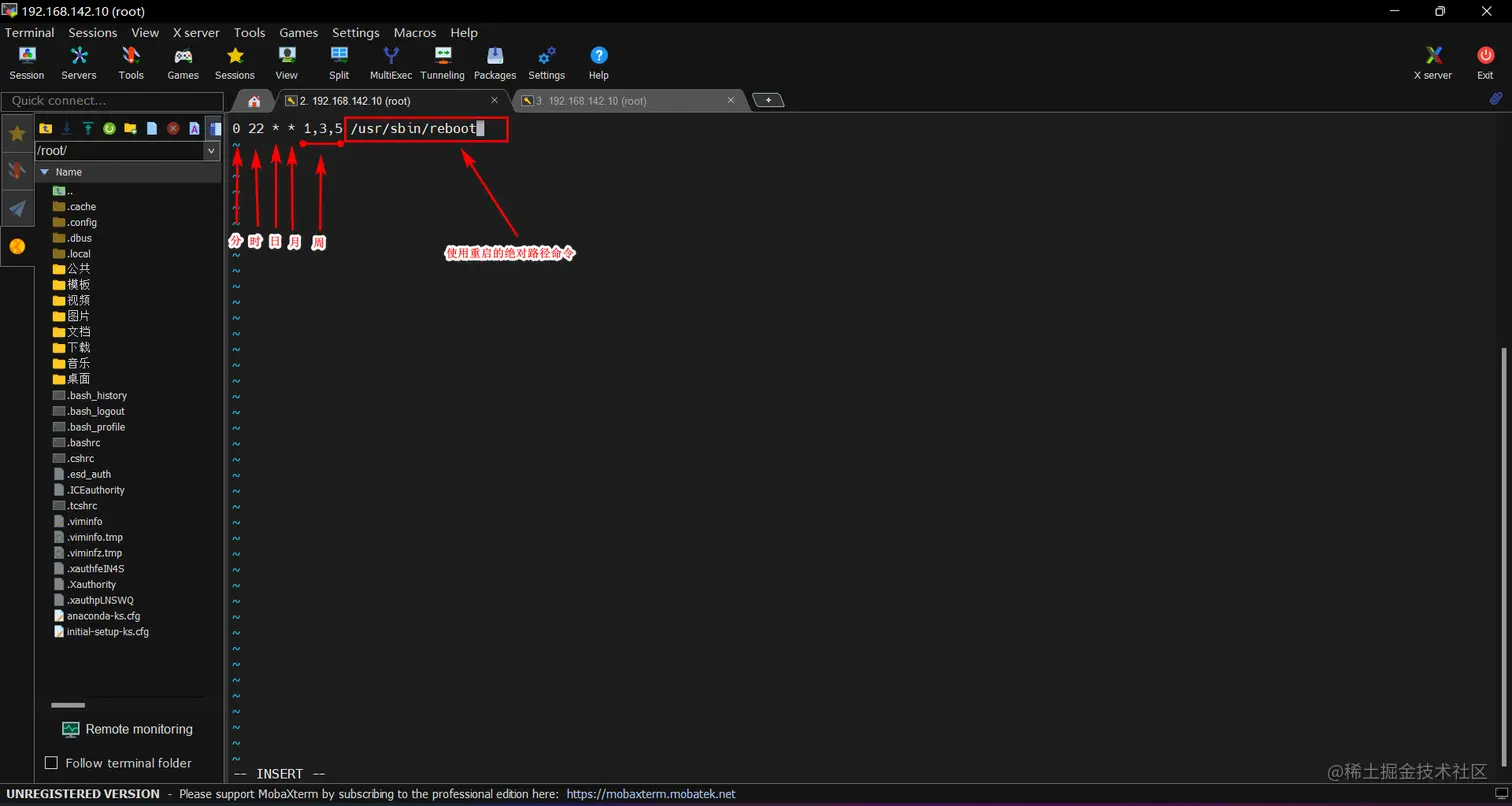
Task: Open the Servers toolbar icon
Action: pyautogui.click(x=79, y=62)
